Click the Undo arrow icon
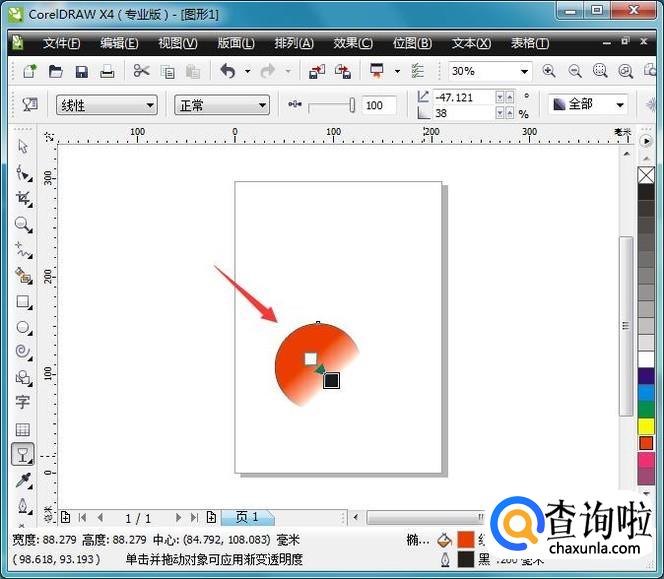The image size is (664, 579). pos(228,72)
